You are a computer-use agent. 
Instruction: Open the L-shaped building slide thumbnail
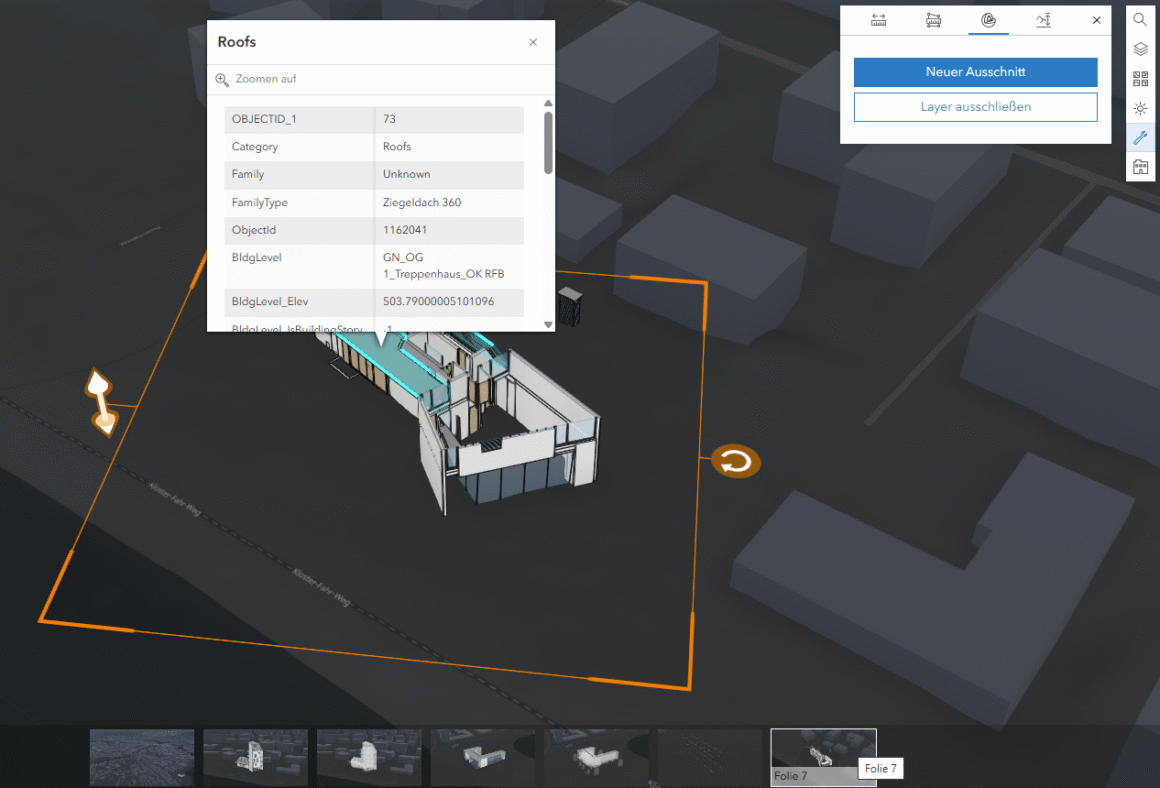pyautogui.click(x=483, y=757)
